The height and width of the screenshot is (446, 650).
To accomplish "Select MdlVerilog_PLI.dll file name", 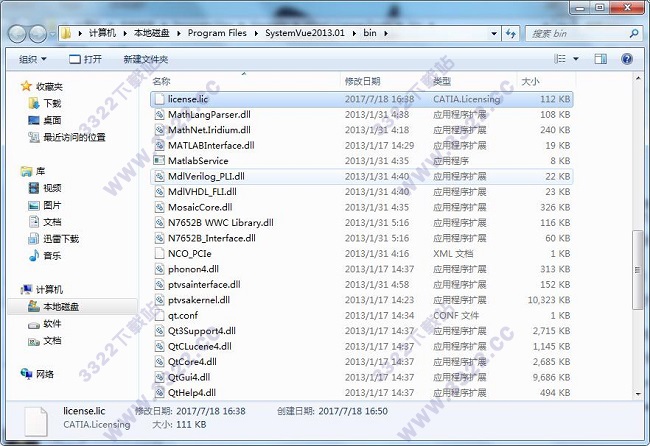I will coord(206,177).
